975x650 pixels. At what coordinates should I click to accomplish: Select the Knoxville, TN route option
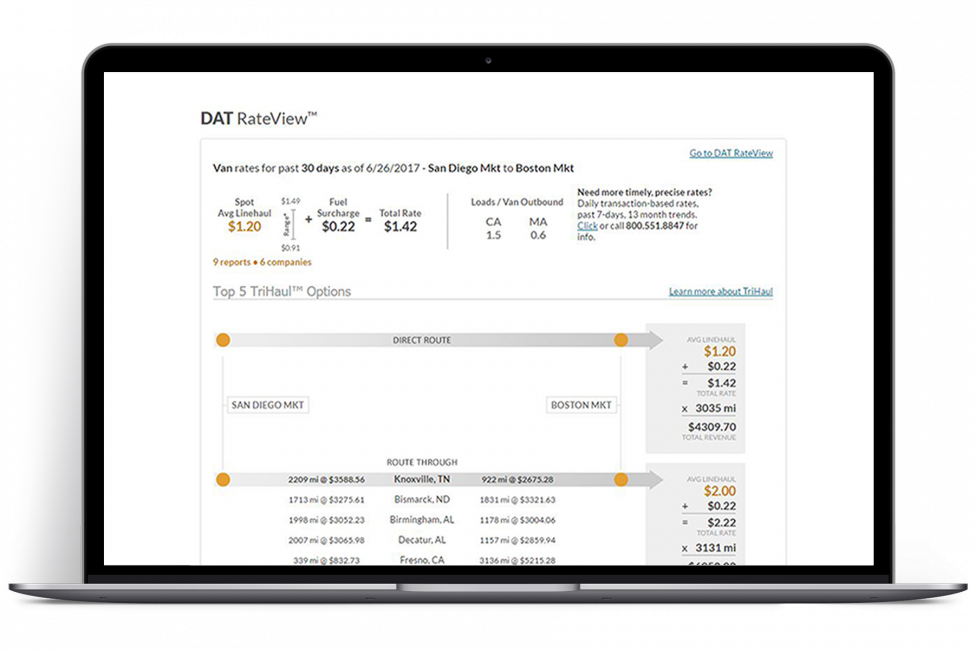click(422, 479)
